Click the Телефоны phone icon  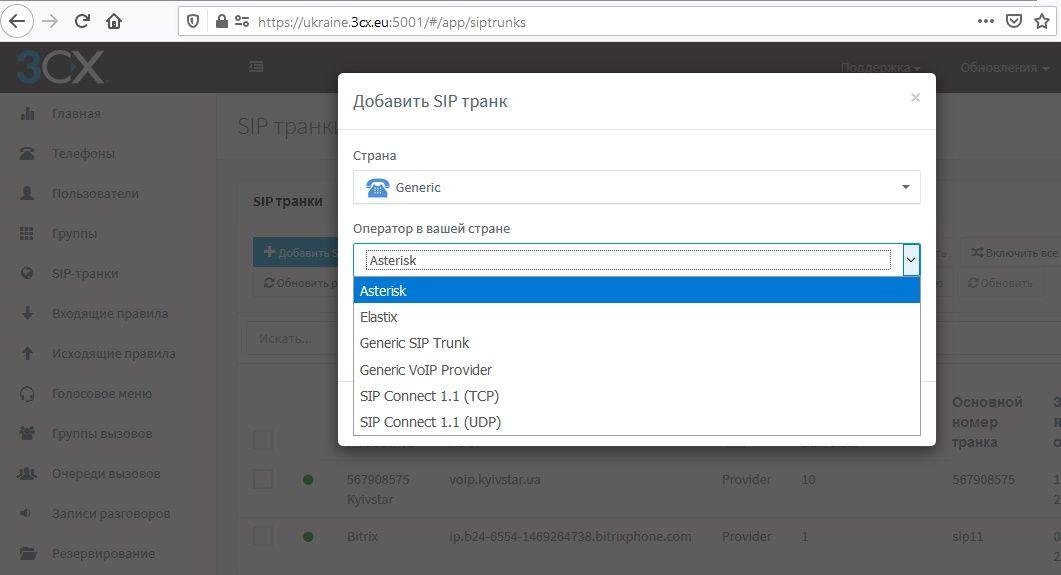pyautogui.click(x=27, y=154)
